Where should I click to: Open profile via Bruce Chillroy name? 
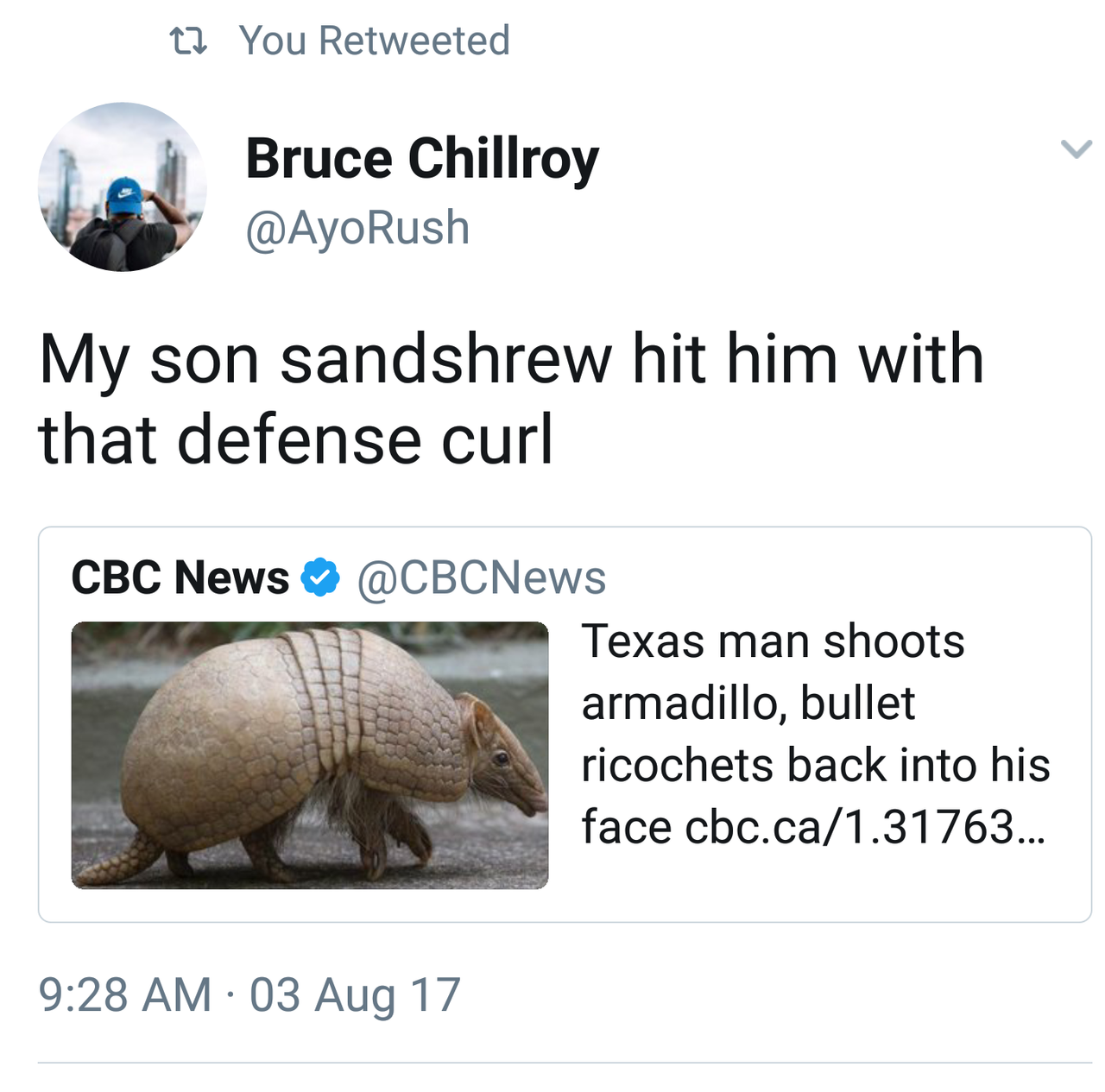pyautogui.click(x=422, y=159)
